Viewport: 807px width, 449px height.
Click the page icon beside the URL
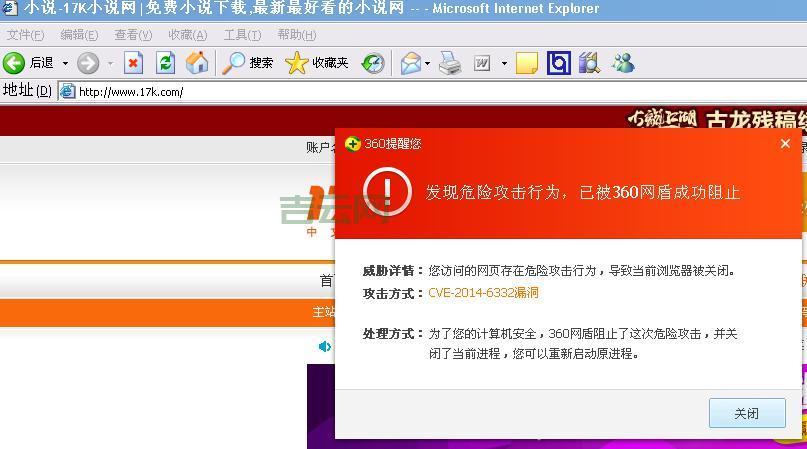click(67, 92)
